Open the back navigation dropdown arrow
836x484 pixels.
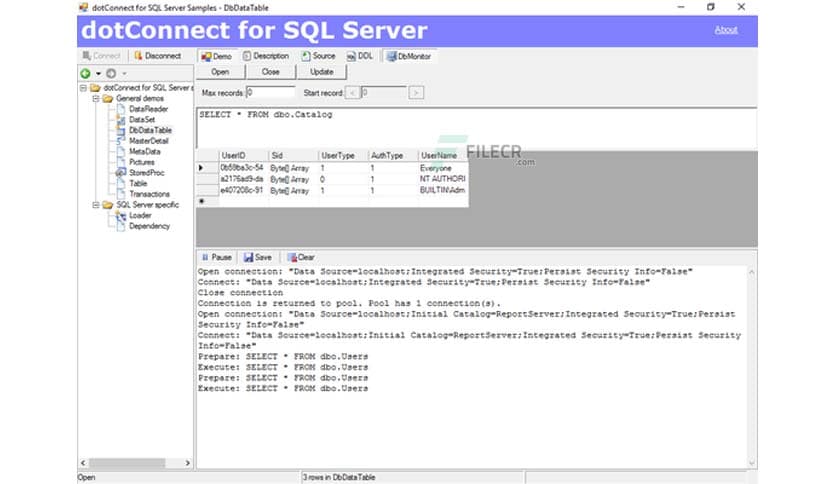(98, 74)
